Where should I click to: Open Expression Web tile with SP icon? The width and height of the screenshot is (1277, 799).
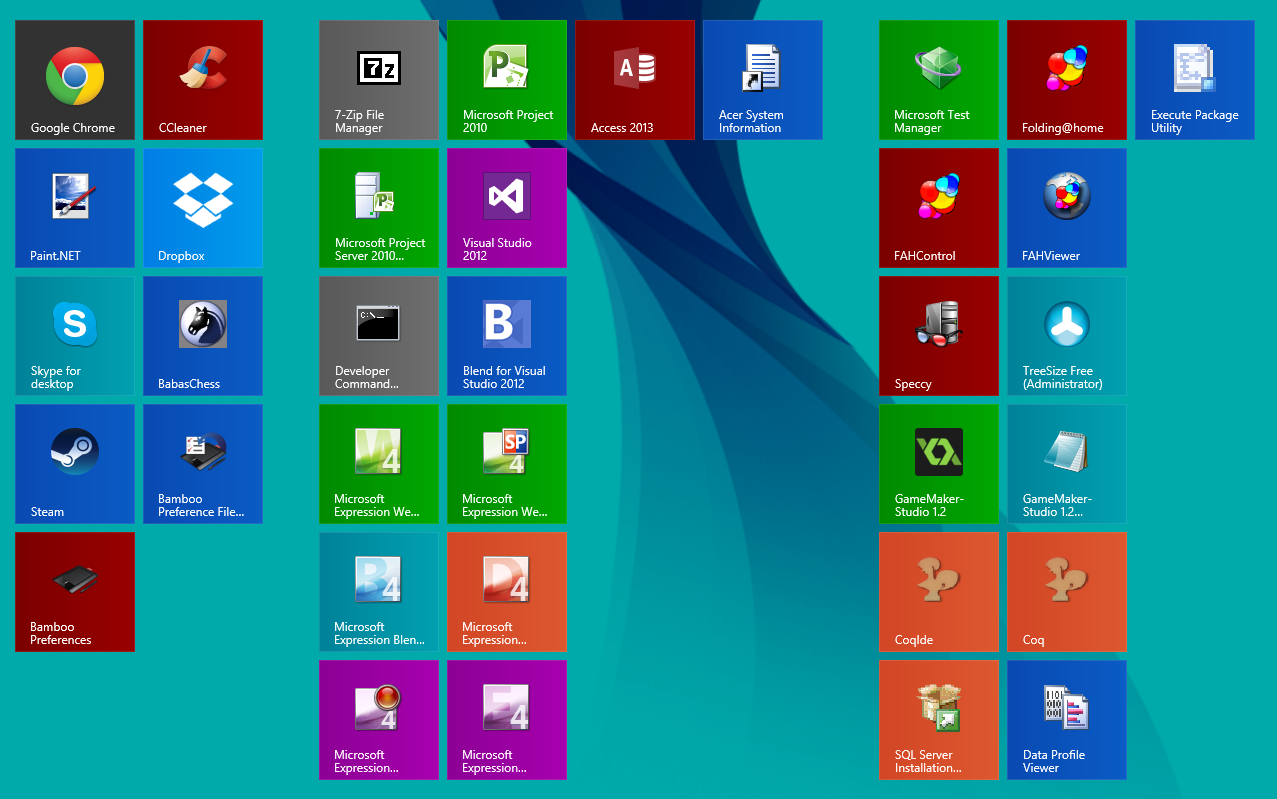[507, 464]
